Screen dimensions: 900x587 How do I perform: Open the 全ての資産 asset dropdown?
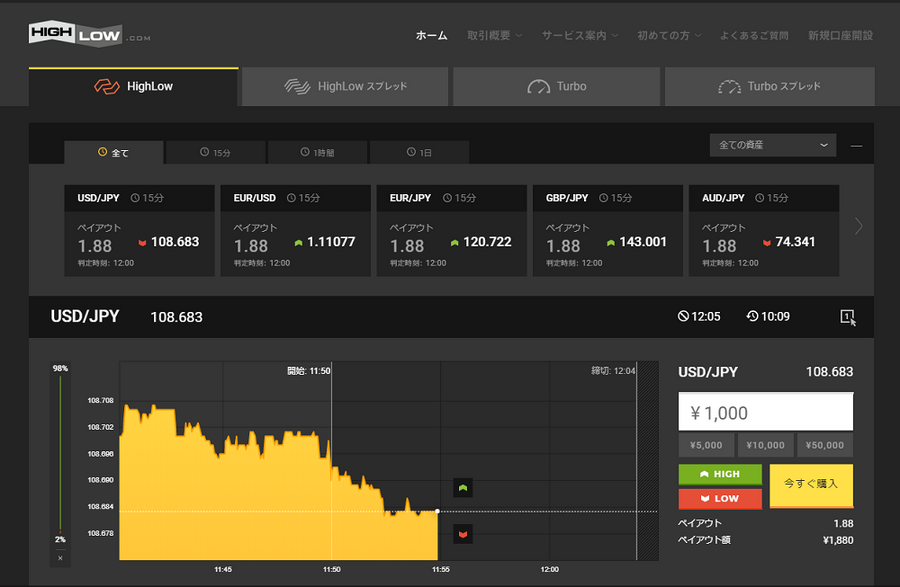tap(773, 145)
